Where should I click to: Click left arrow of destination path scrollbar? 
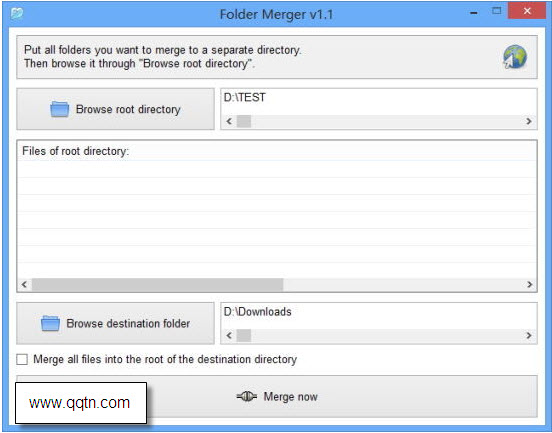[x=229, y=335]
